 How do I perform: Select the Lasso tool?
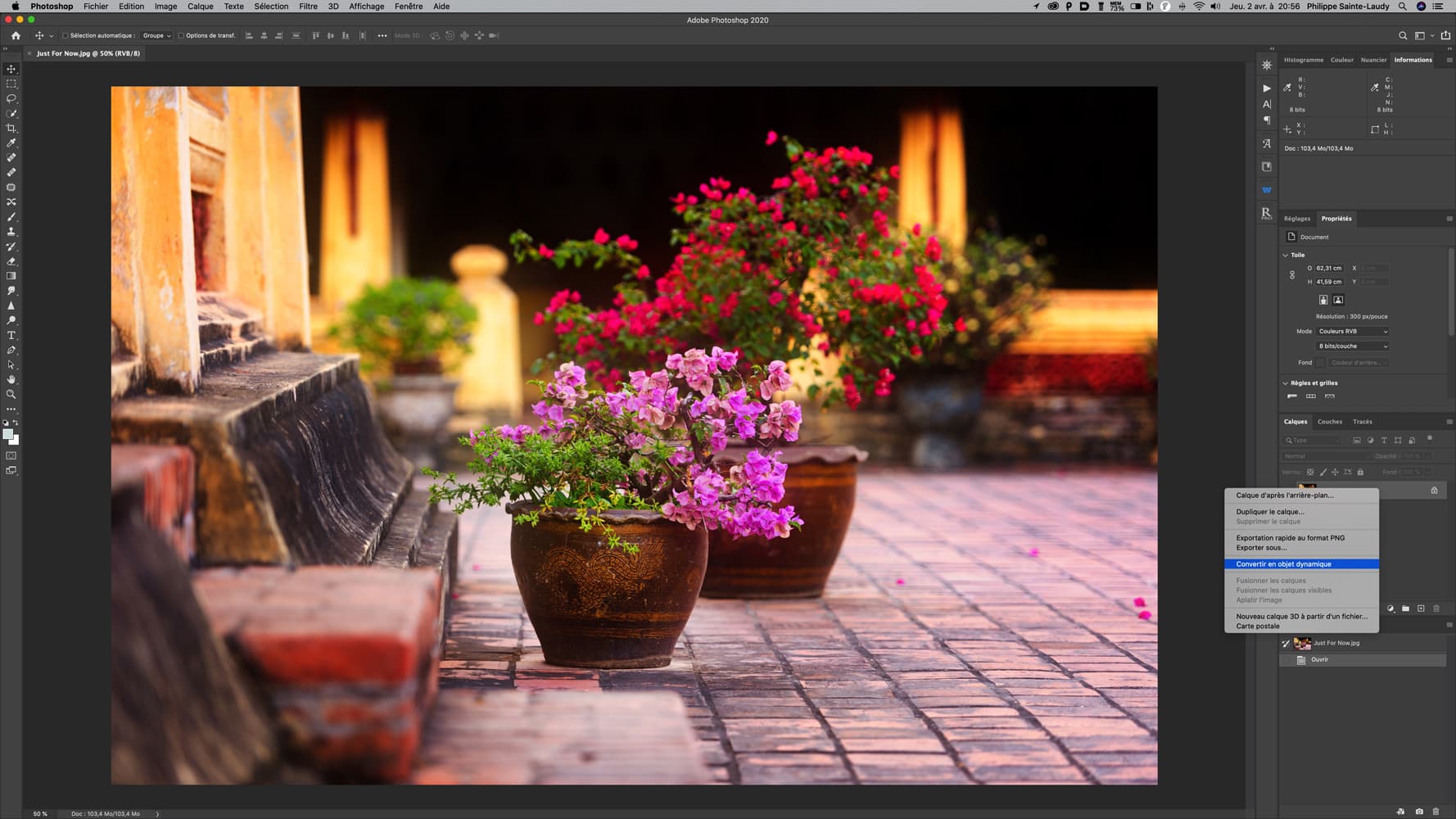coord(11,98)
